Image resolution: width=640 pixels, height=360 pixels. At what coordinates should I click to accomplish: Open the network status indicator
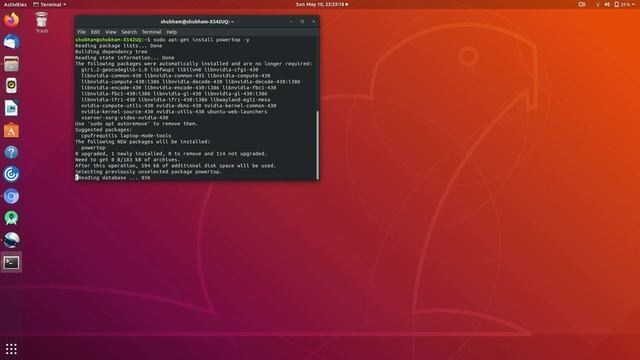(x=598, y=4)
